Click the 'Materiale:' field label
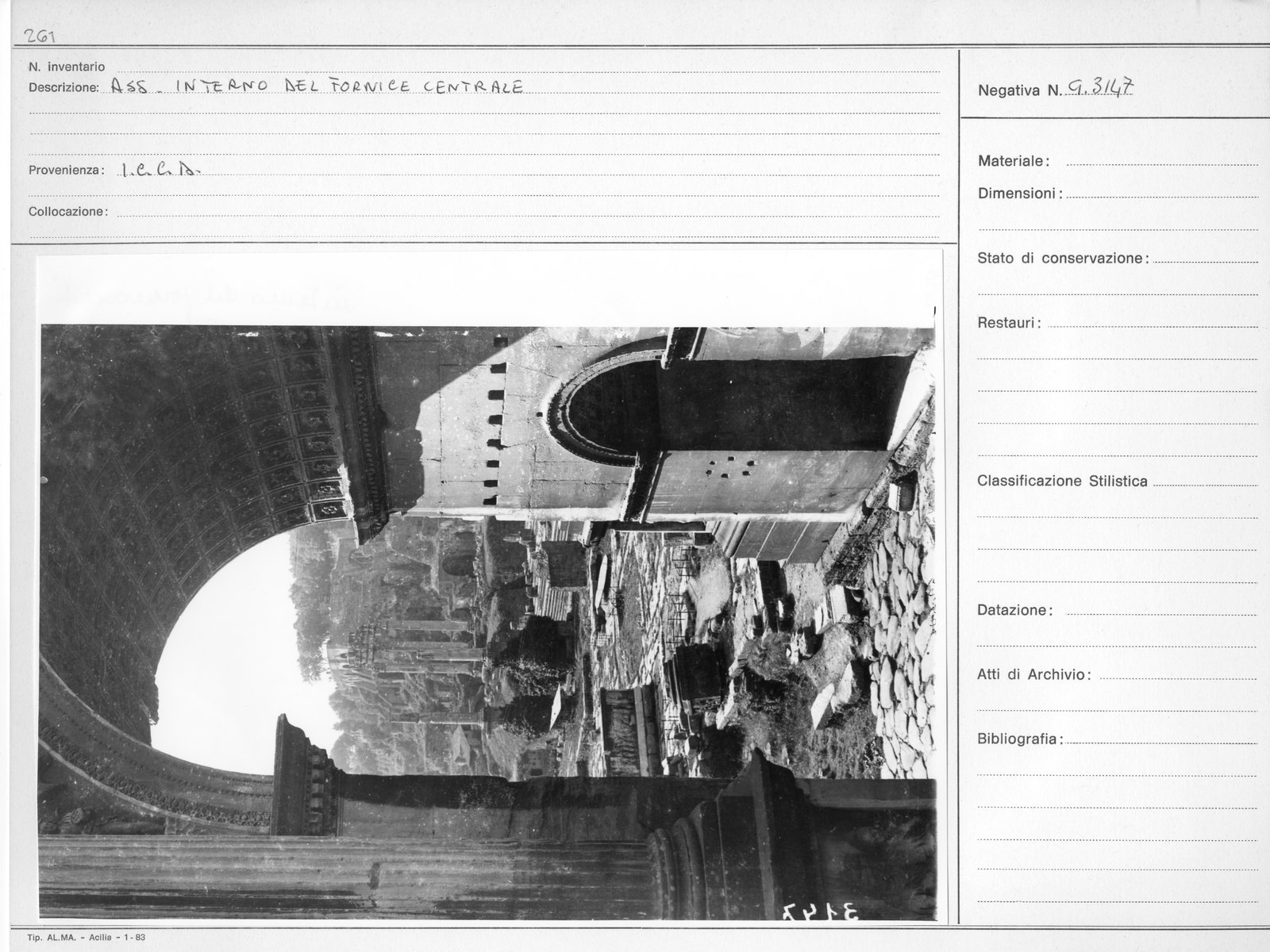The image size is (1270, 952). [x=1014, y=161]
